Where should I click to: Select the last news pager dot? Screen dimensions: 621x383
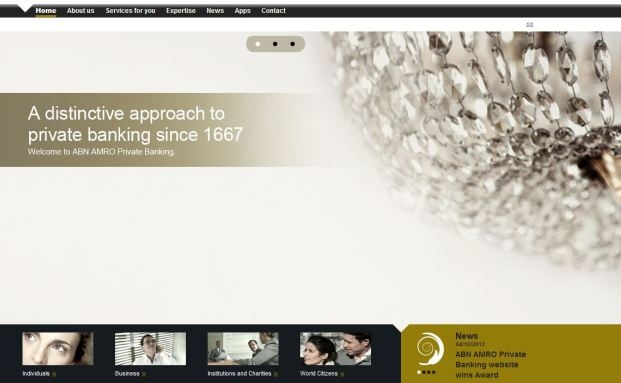tap(434, 372)
